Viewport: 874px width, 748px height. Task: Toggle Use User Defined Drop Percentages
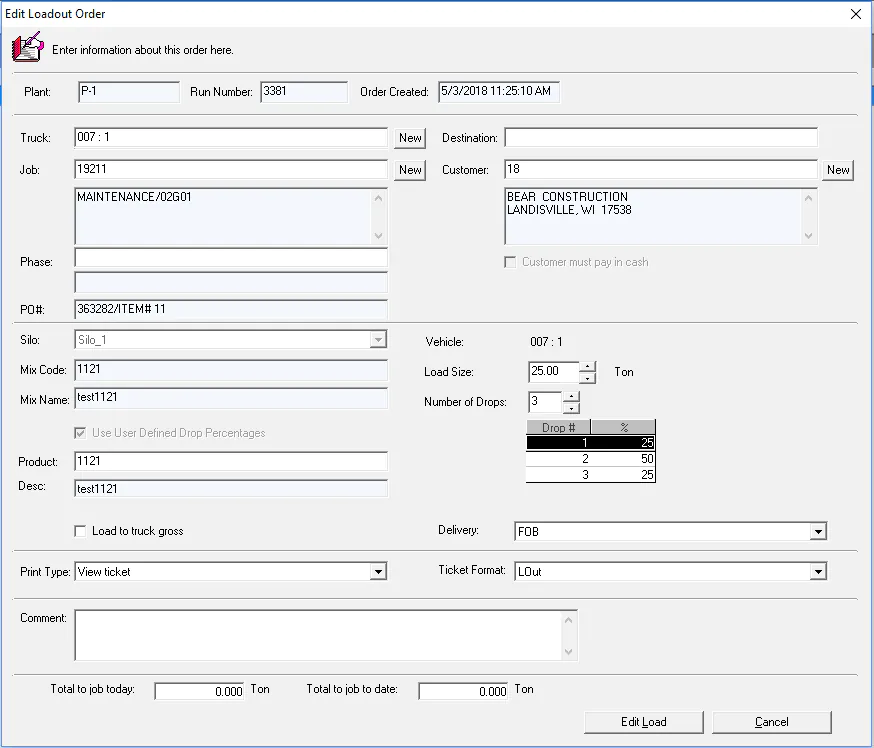pos(81,433)
